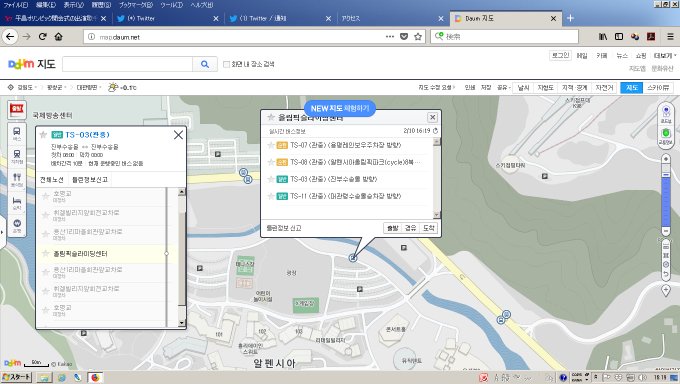680x384 pixels.
Task: Star the 올림픽슬라이딩센터 stop popup title
Action: click(271, 117)
